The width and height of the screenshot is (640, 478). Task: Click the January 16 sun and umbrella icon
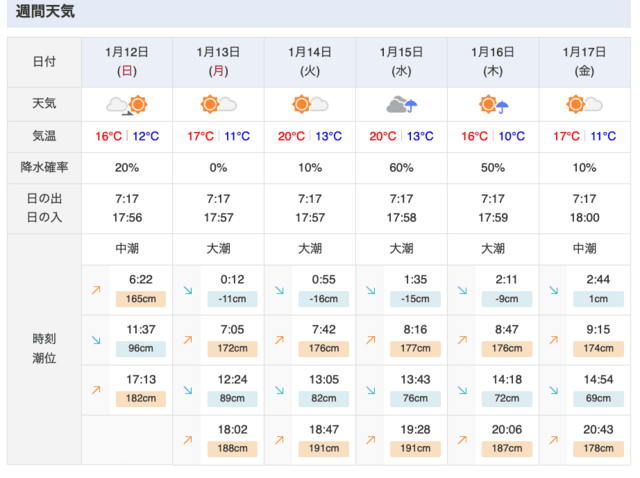pyautogui.click(x=494, y=104)
